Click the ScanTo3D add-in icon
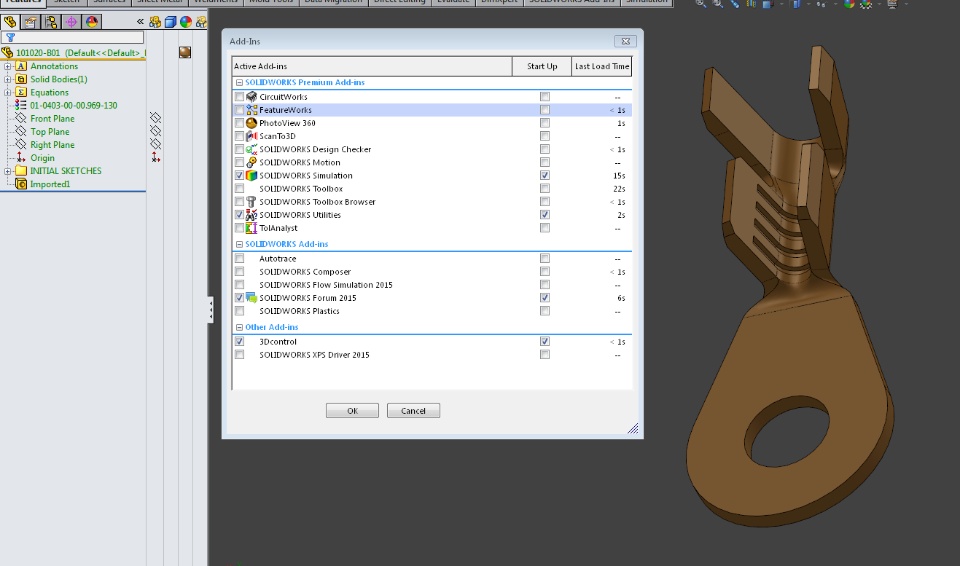960x566 pixels. [252, 136]
